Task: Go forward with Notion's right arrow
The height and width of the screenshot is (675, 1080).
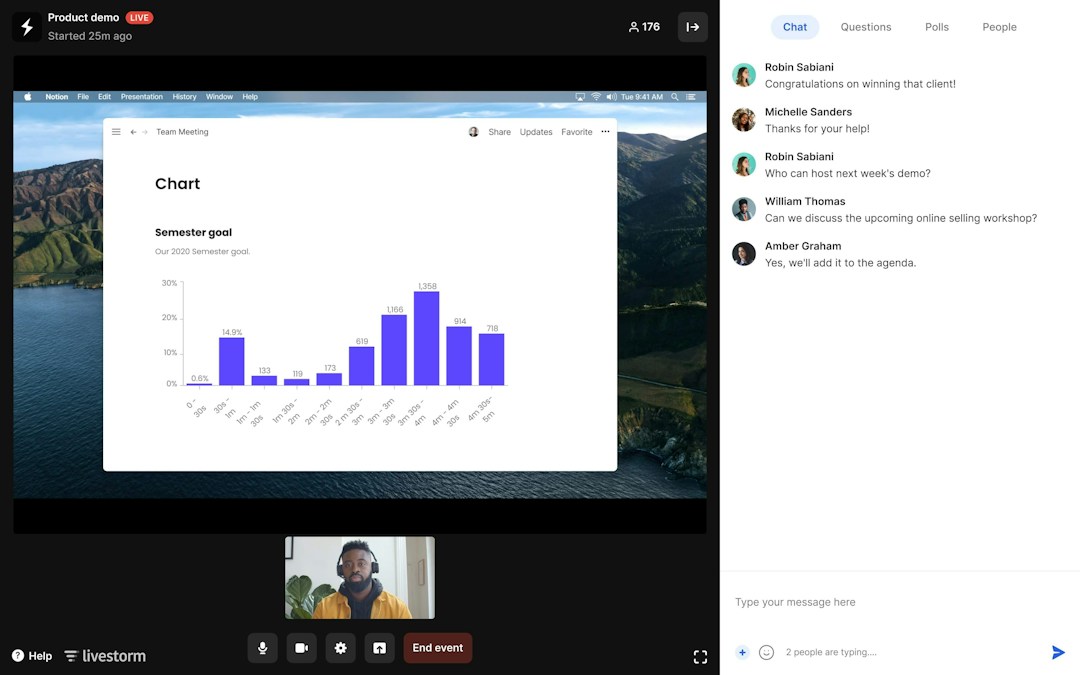Action: click(x=145, y=132)
